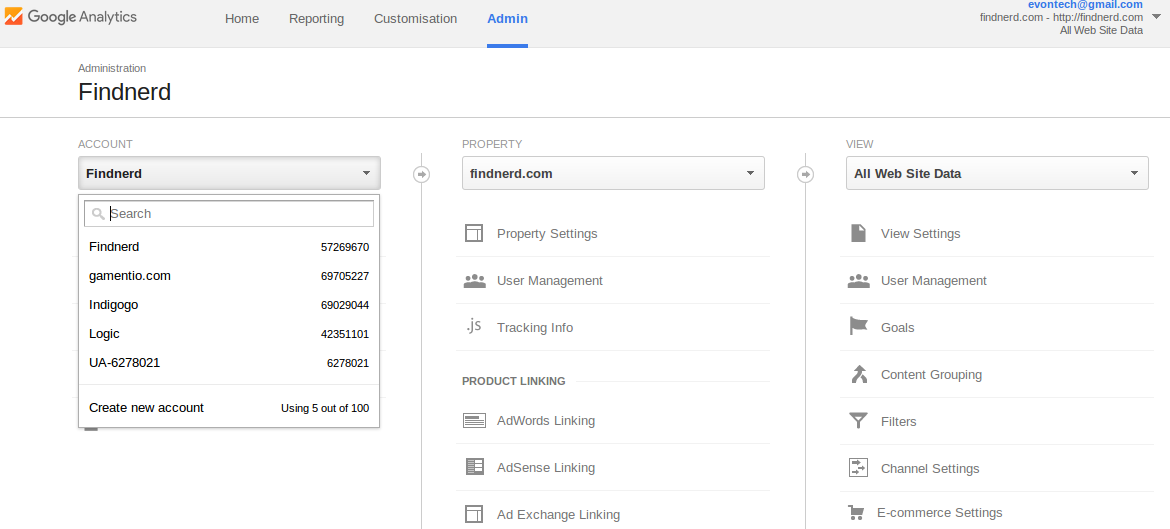Click the 'All Web Site Data' header text
The height and width of the screenshot is (529, 1170).
click(x=1101, y=31)
